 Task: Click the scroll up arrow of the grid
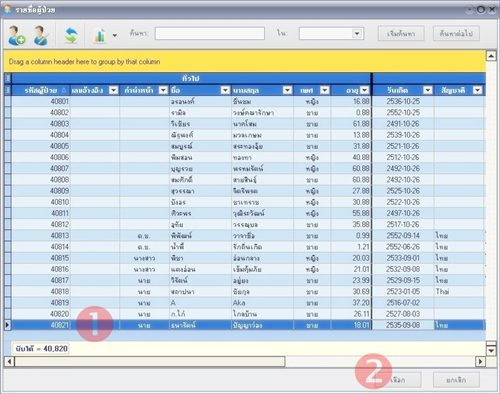point(491,56)
